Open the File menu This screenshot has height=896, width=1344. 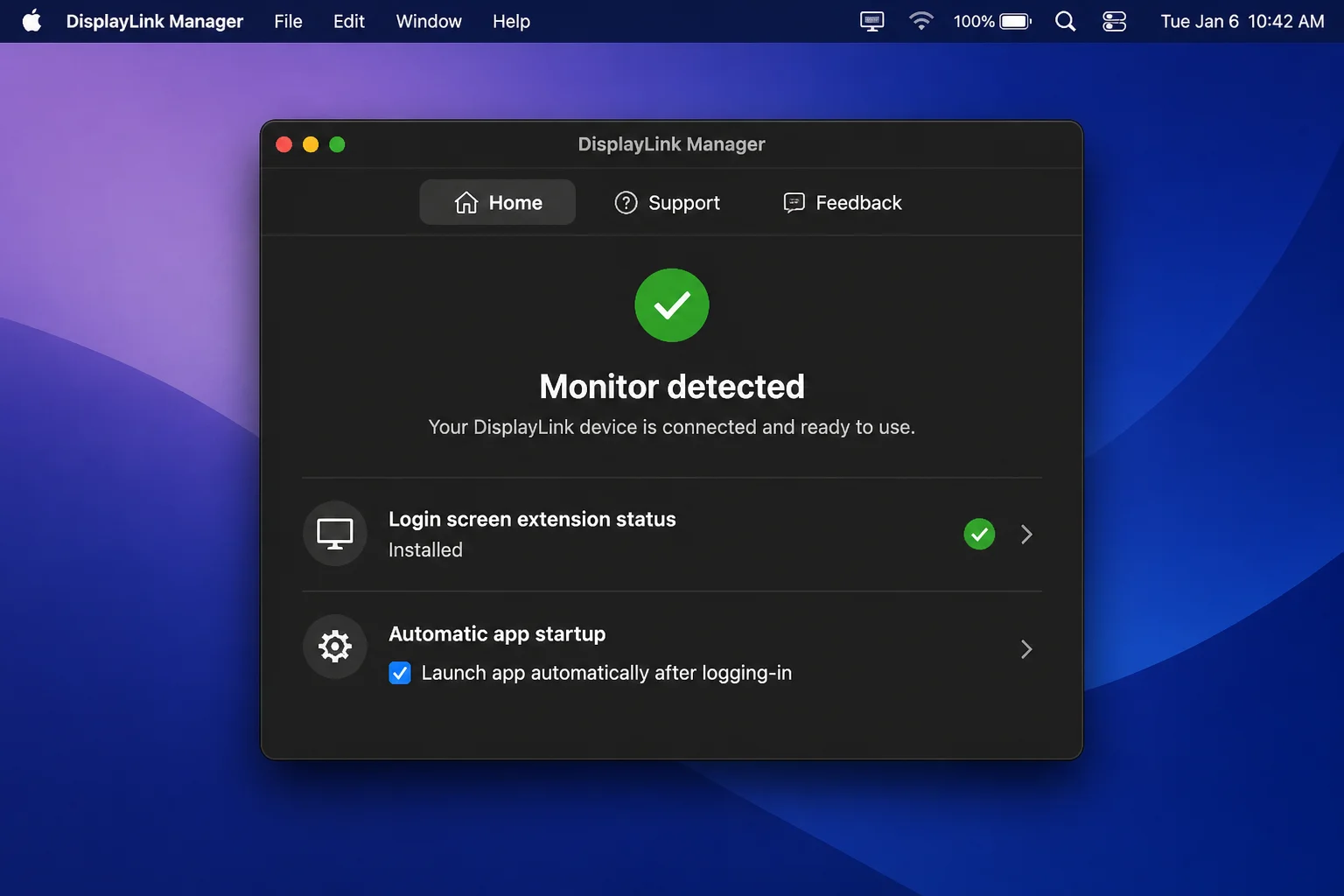point(288,21)
